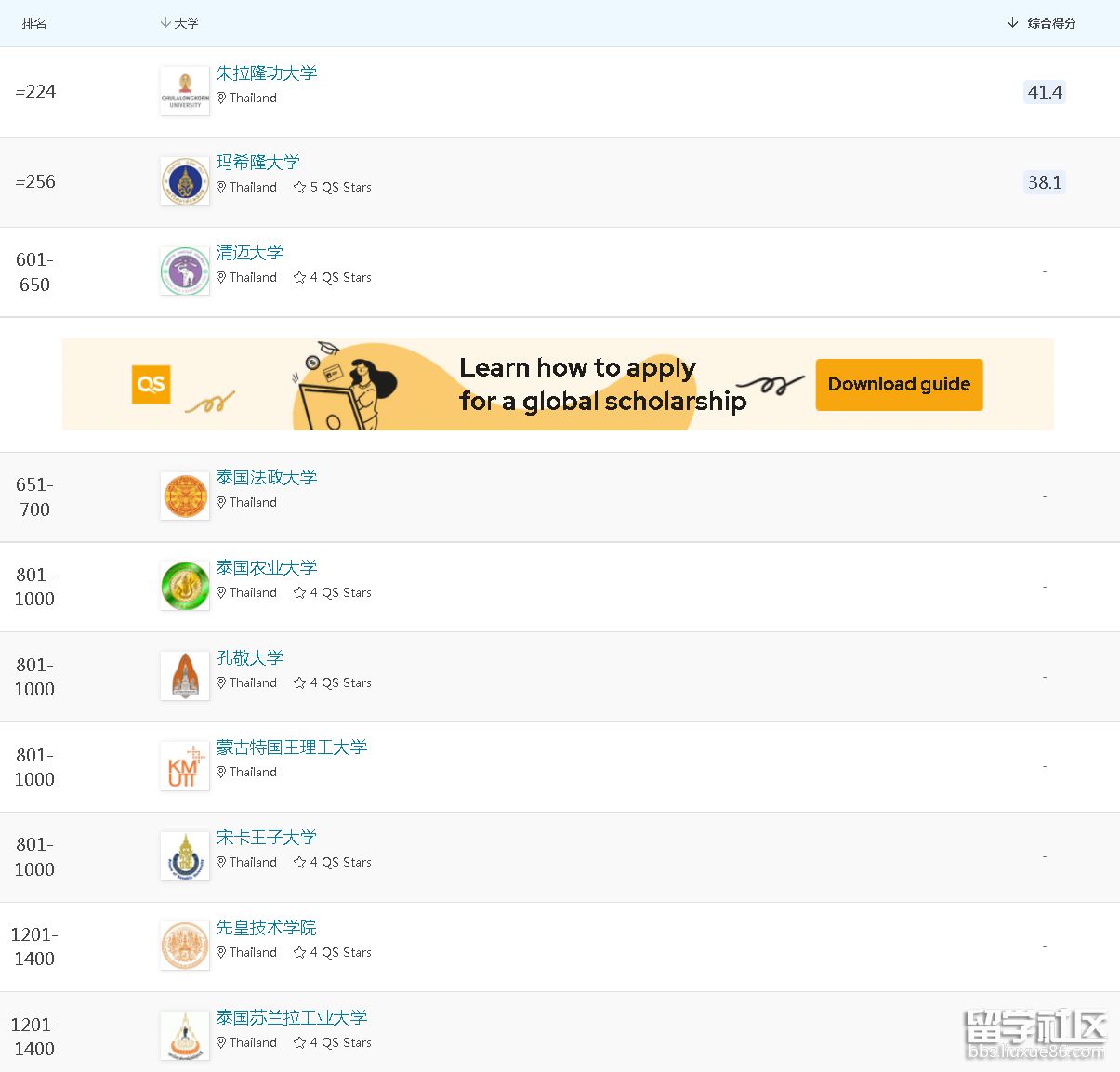Click the Thammasat University orange logo
This screenshot has height=1072, width=1120.
click(185, 496)
